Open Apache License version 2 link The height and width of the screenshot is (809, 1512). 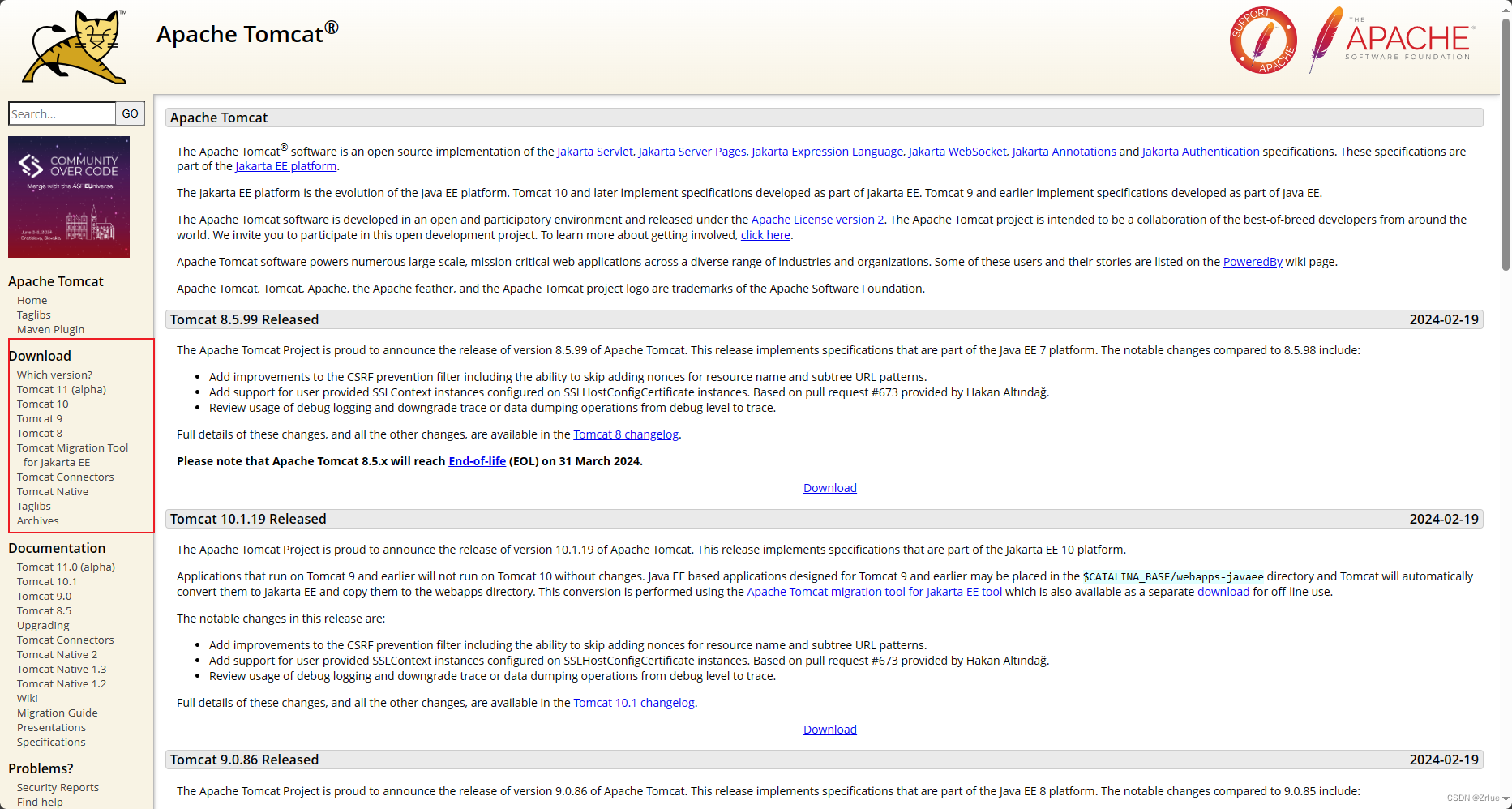click(x=817, y=220)
